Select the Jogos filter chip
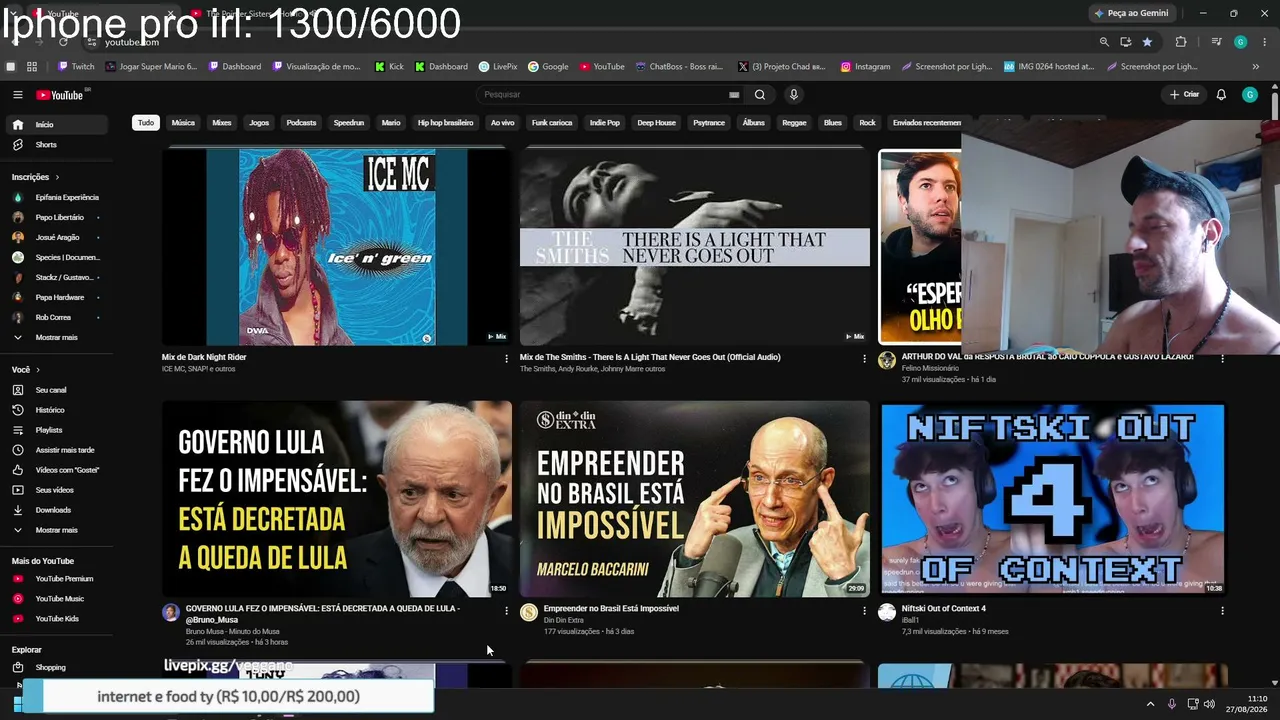This screenshot has width=1280, height=720. (x=259, y=123)
